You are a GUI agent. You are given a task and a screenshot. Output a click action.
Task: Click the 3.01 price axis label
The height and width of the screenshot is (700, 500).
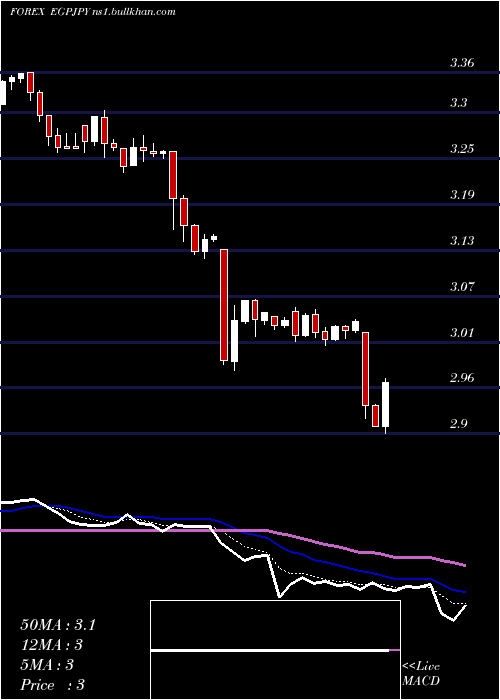(x=462, y=333)
